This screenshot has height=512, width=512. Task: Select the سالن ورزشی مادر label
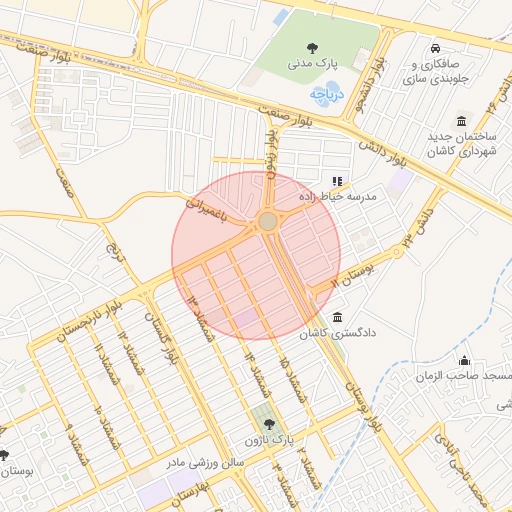205,464
